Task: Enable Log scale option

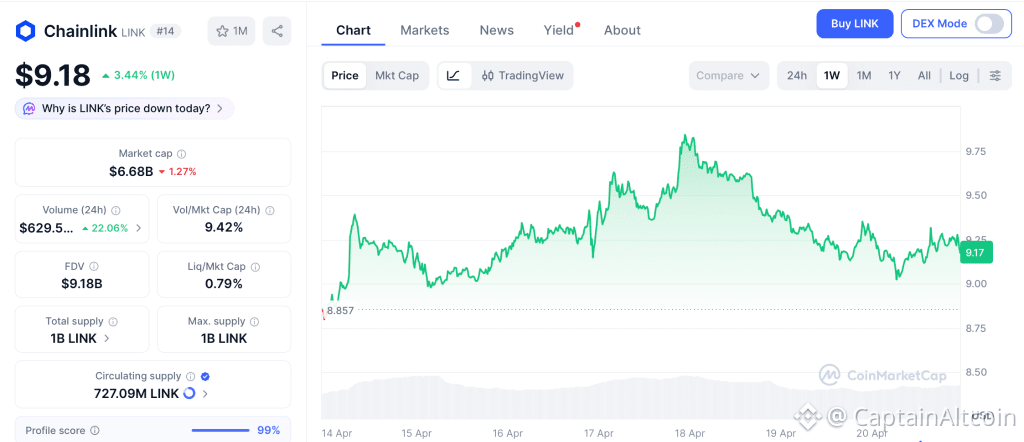Action: point(959,75)
